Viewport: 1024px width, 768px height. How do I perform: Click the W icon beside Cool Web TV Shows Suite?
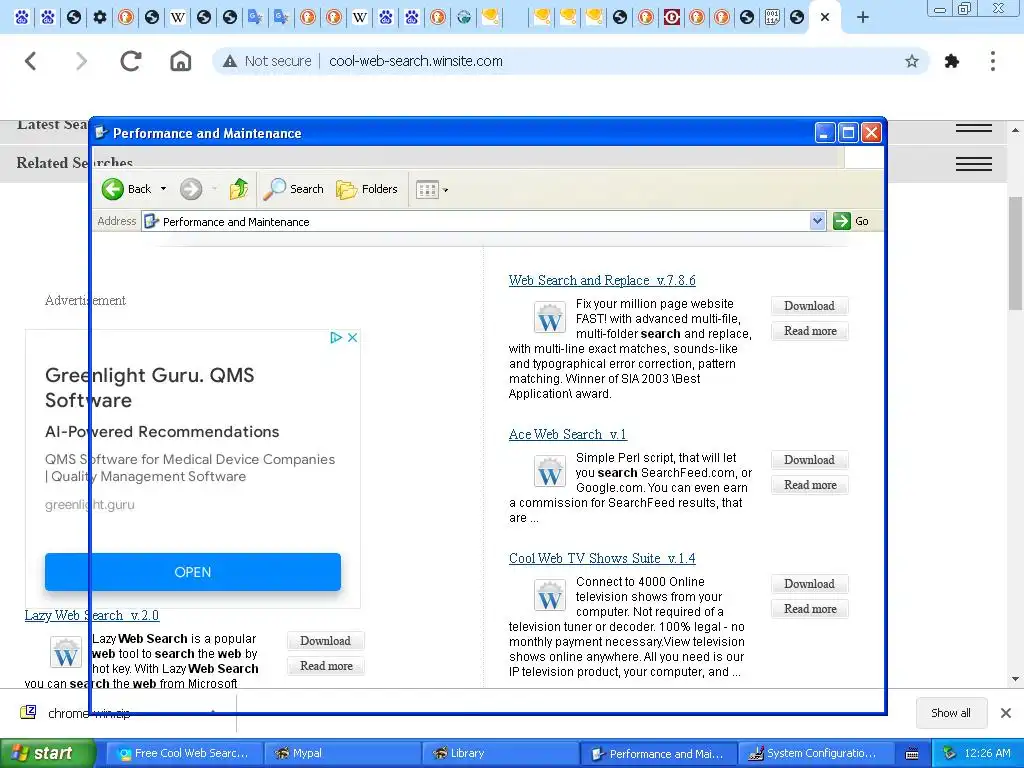pos(550,596)
